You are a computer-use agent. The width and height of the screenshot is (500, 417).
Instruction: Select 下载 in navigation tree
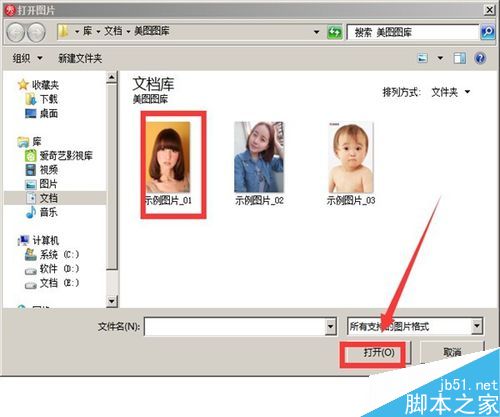[x=49, y=99]
